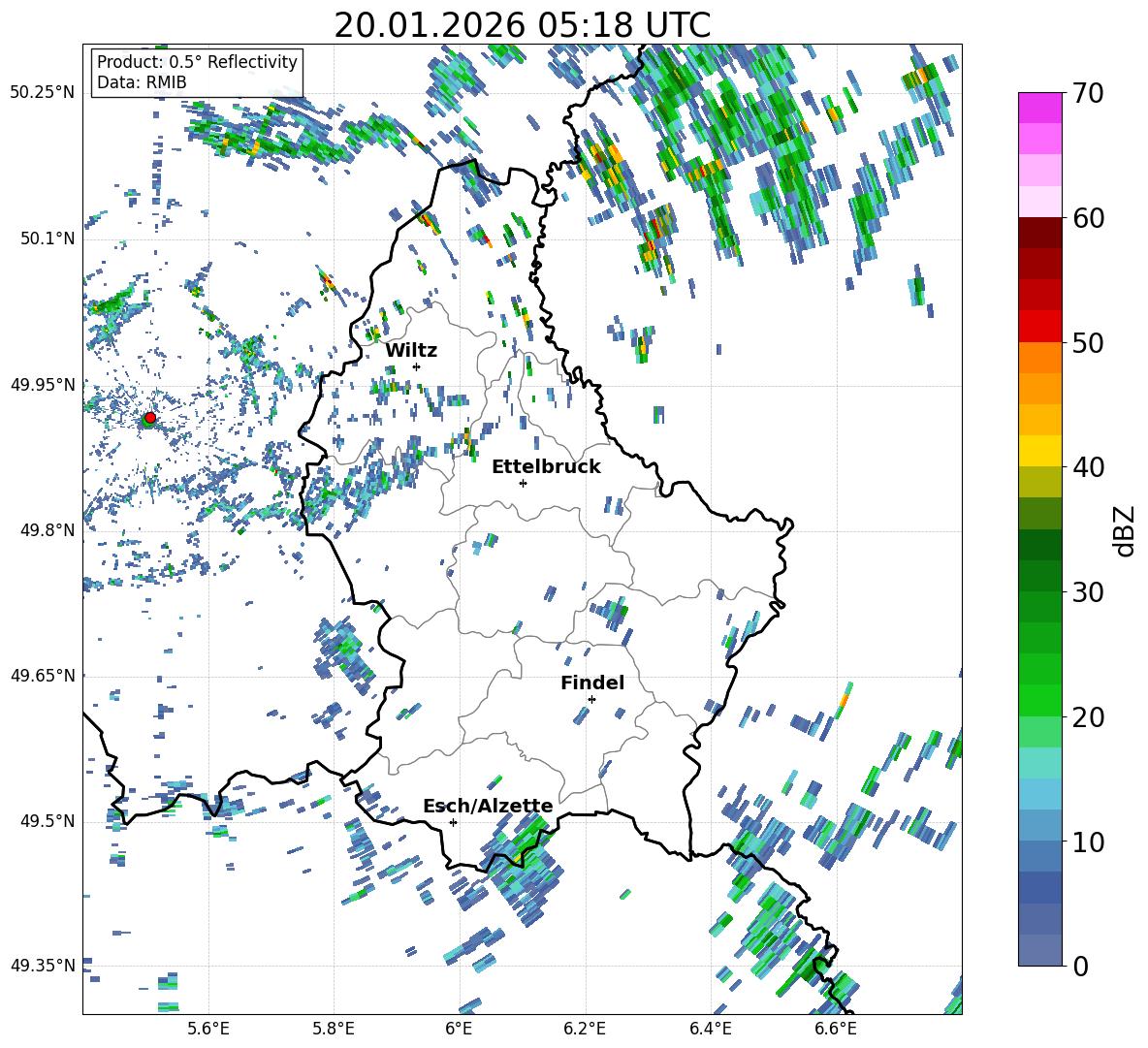The image size is (1148, 1048).
Task: Click the 60 colorbar tick label
Action: (1088, 218)
